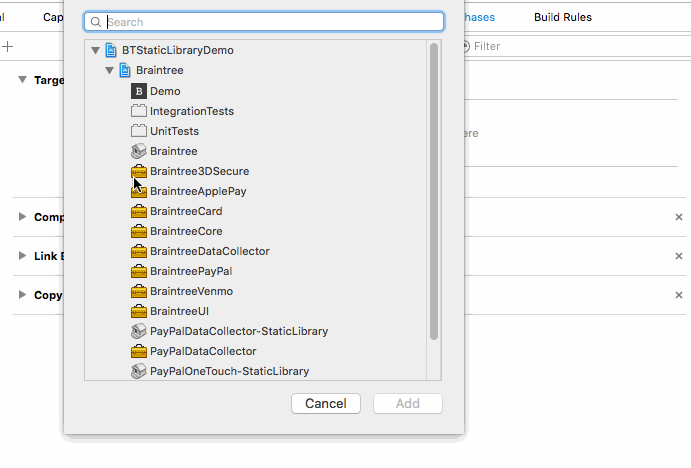The image size is (691, 468).
Task: Select the PayPalOneTouch-StaticLibrary label
Action: tap(229, 371)
